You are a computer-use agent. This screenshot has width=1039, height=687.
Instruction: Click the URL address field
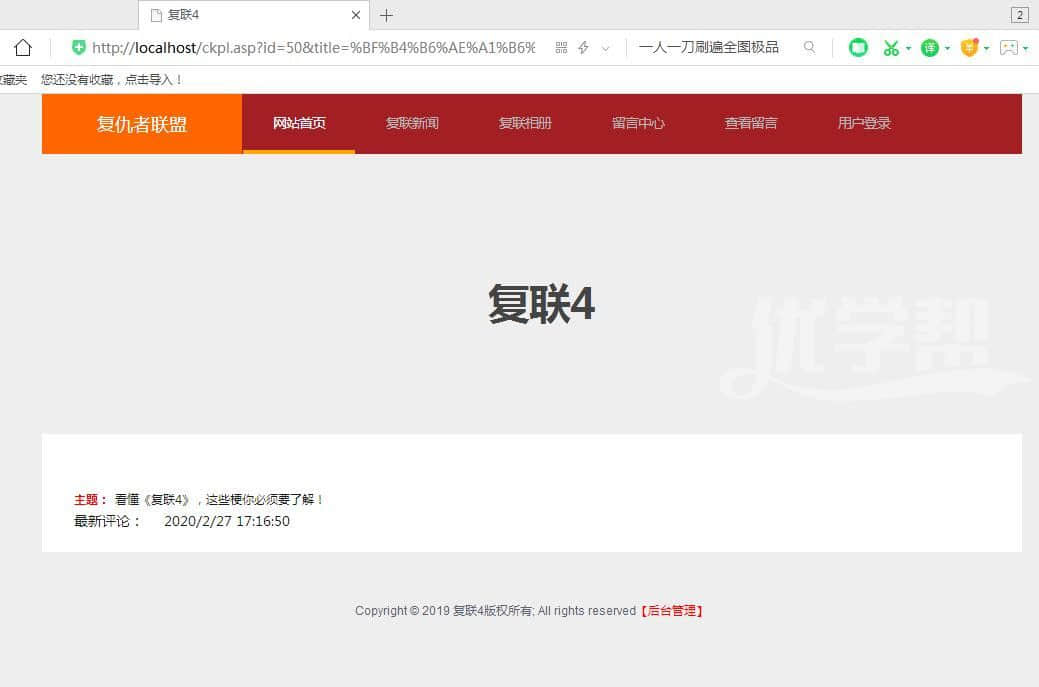click(312, 47)
